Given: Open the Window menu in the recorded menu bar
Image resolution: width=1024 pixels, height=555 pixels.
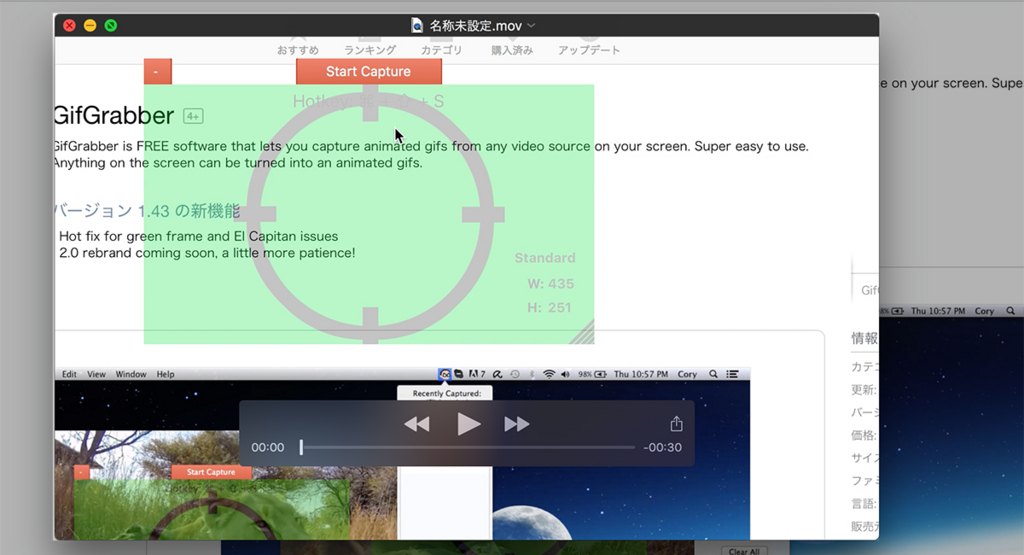Looking at the screenshot, I should coord(131,374).
